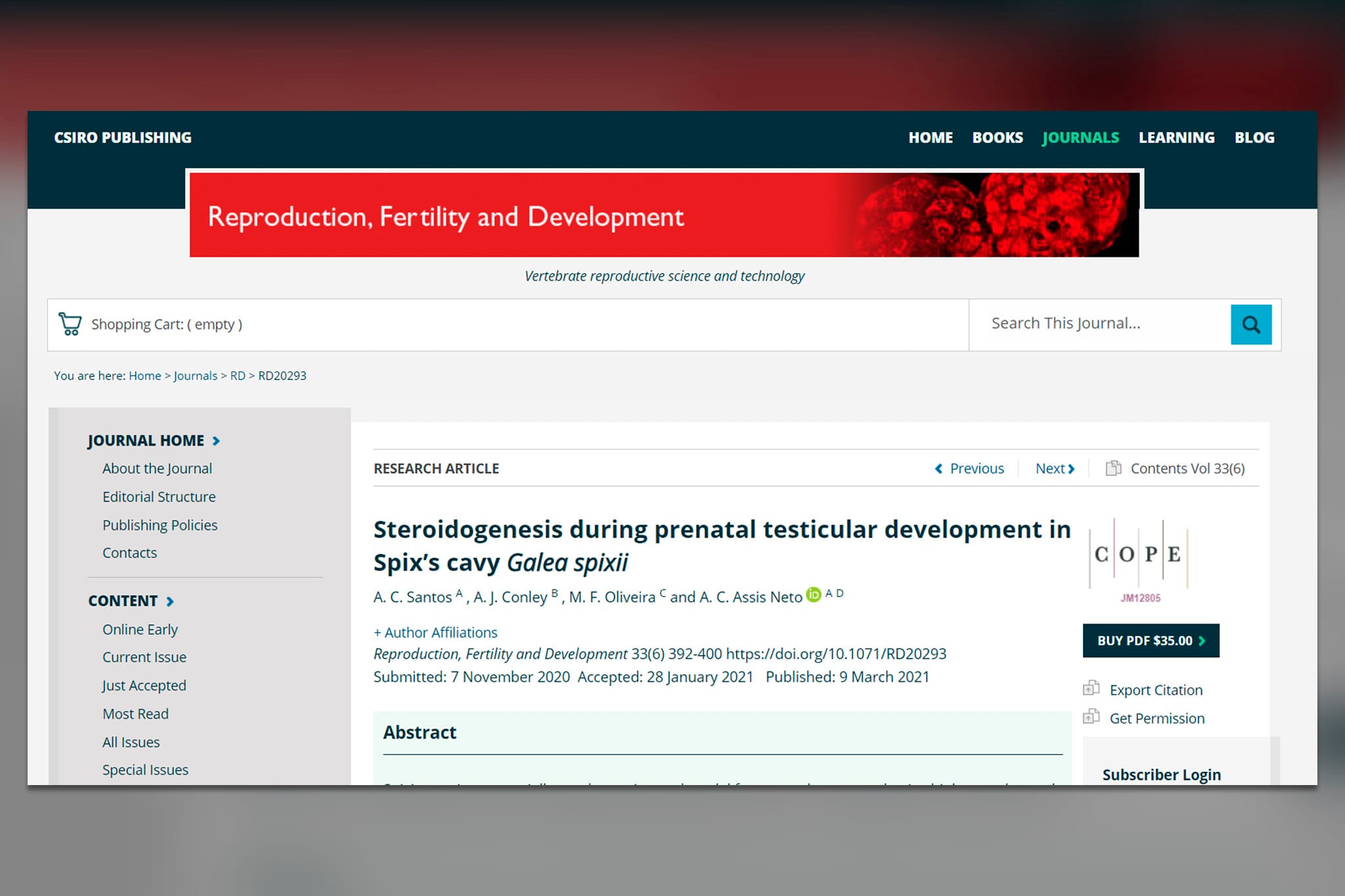Open the BOOKS nav item
Screen dimensions: 1345x896
(998, 138)
